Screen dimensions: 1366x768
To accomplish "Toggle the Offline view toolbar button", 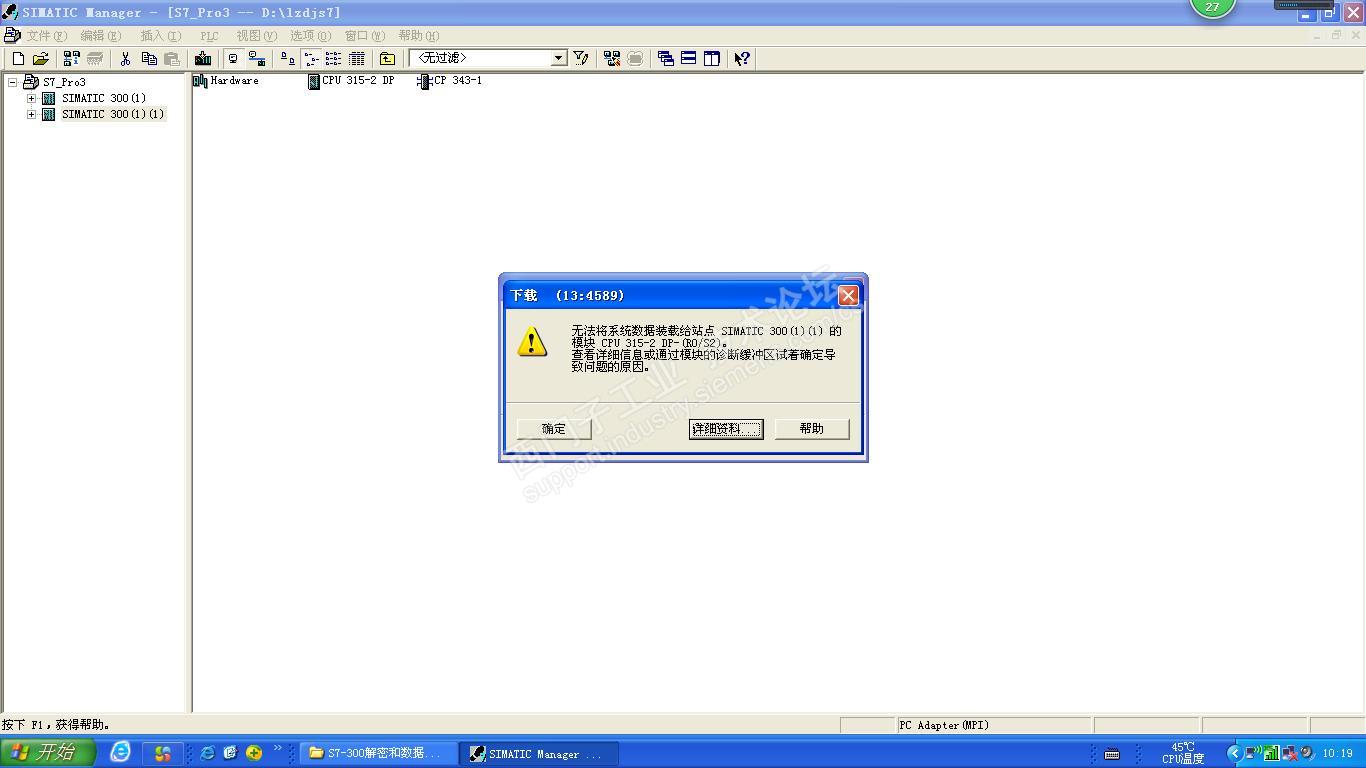I will pyautogui.click(x=256, y=59).
